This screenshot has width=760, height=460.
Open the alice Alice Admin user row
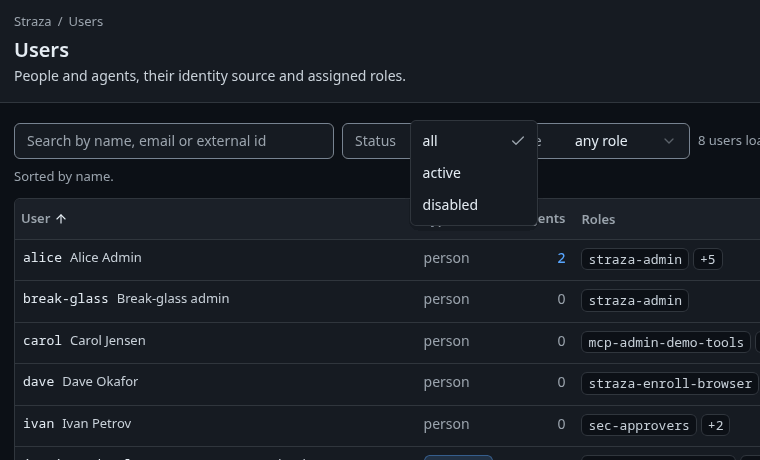point(387,260)
